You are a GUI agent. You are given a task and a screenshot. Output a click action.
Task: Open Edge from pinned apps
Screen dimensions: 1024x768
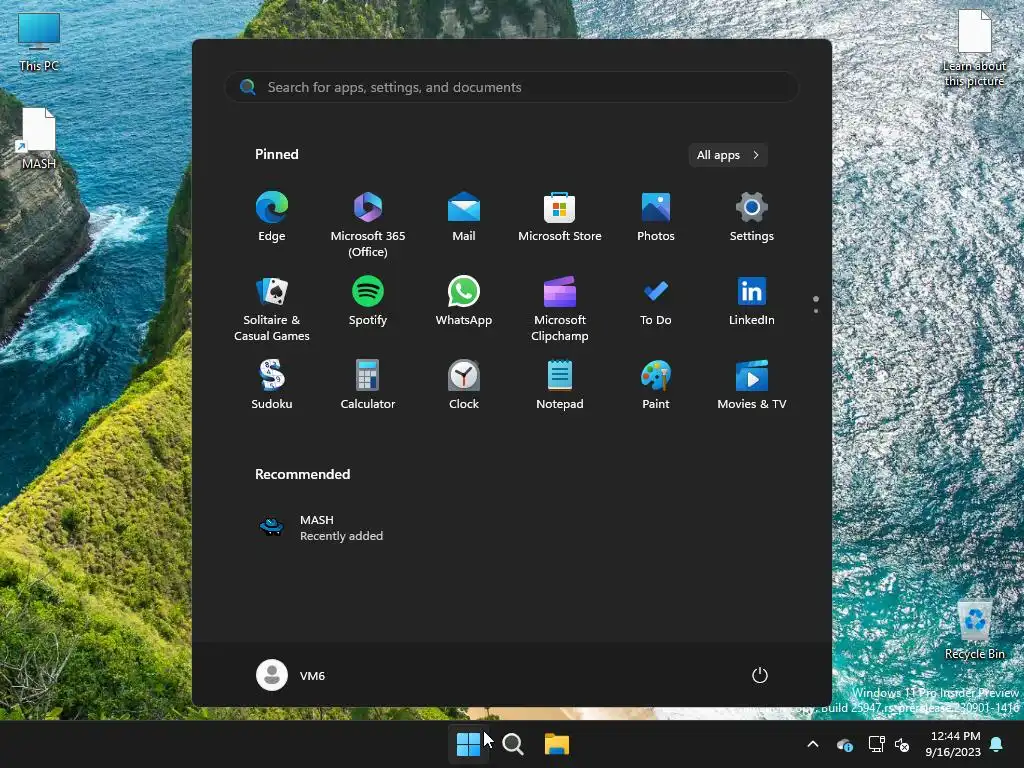point(272,217)
